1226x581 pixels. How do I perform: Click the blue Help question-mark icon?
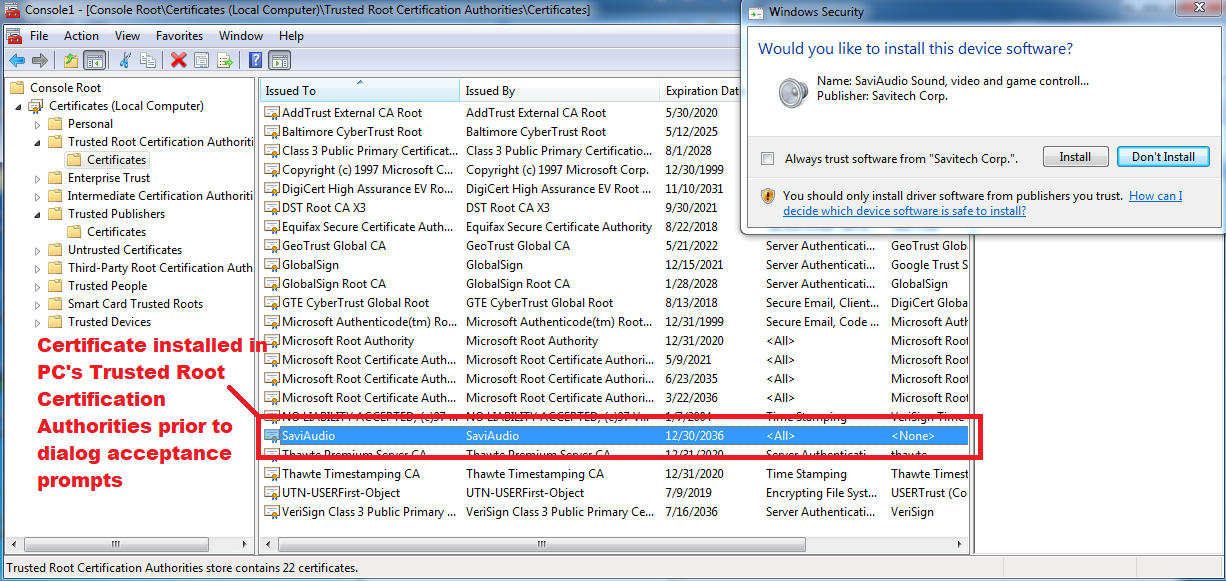point(256,60)
